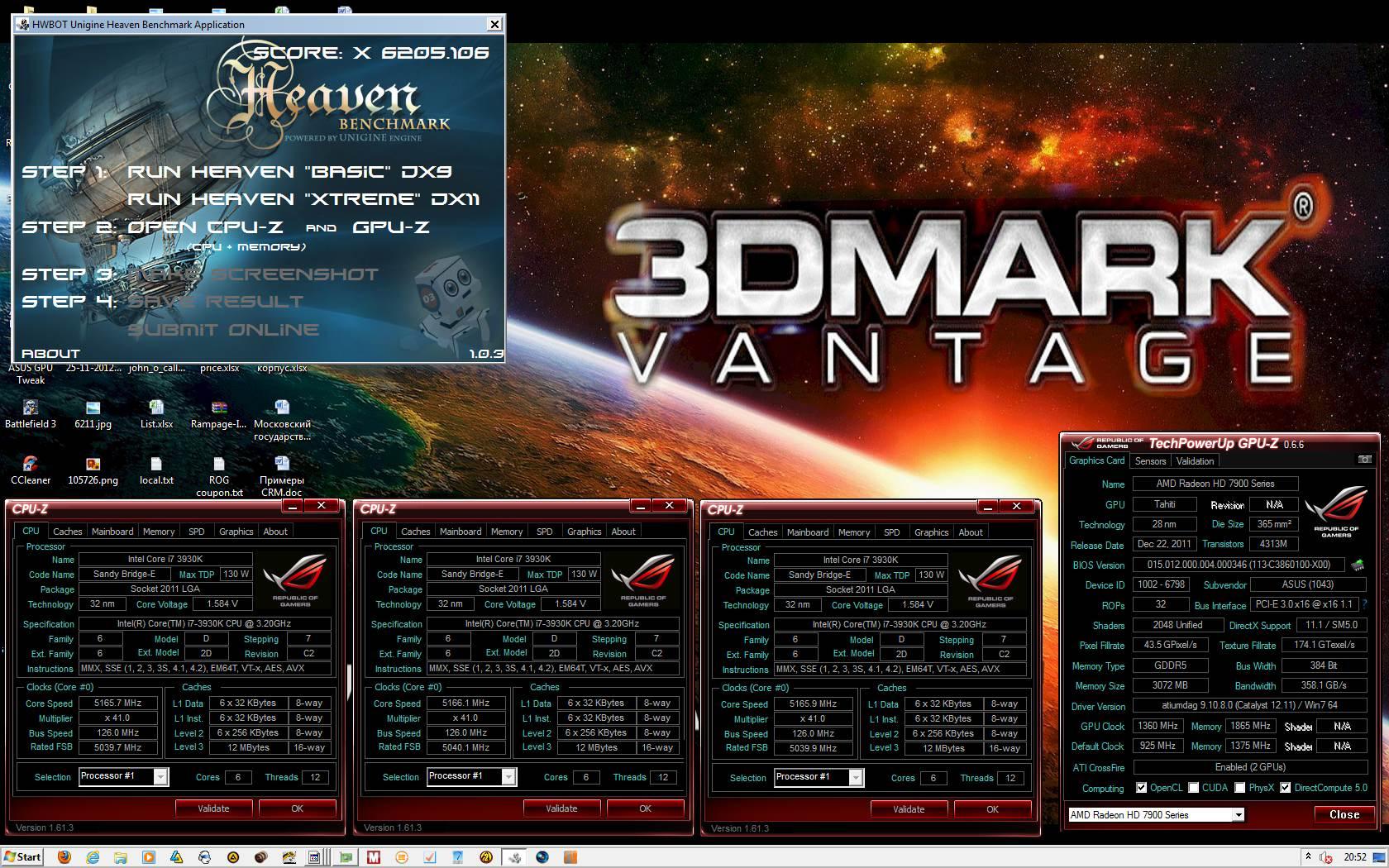Switch to the Validation tab in GPU-Z
This screenshot has width=1389, height=868.
[1196, 461]
